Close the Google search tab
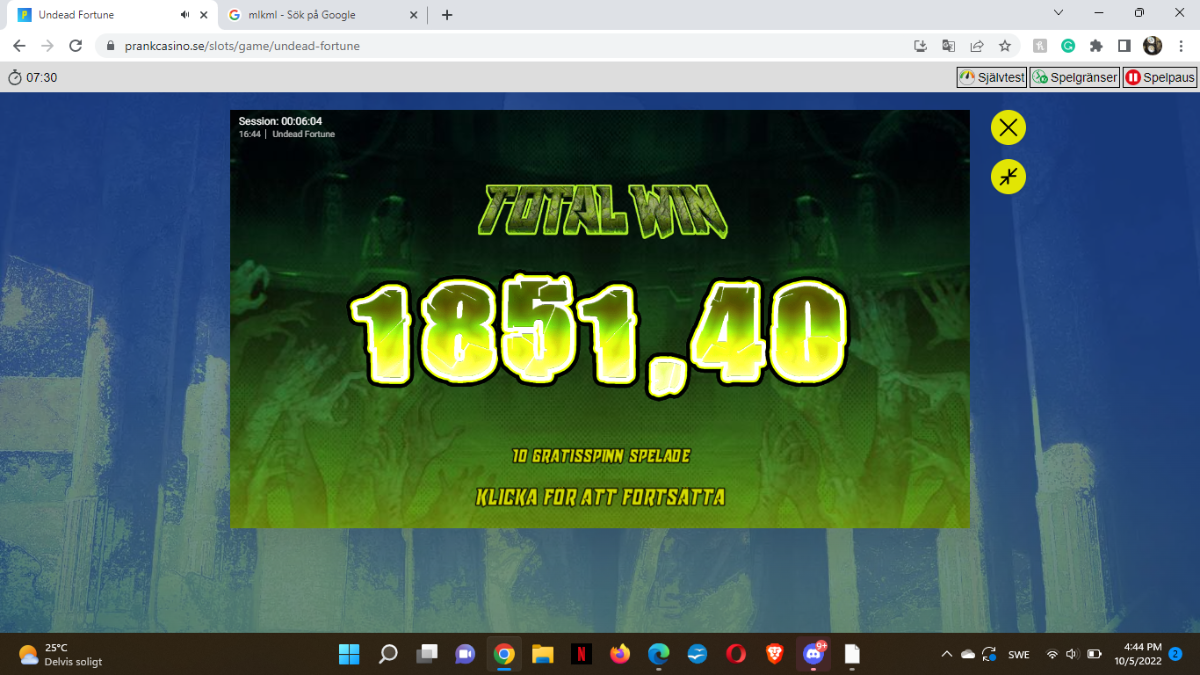This screenshot has height=675, width=1200. (414, 15)
